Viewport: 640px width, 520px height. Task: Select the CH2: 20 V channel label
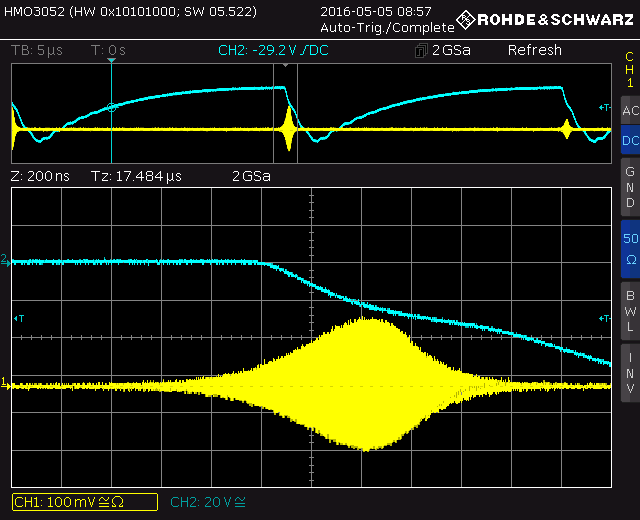coord(211,502)
